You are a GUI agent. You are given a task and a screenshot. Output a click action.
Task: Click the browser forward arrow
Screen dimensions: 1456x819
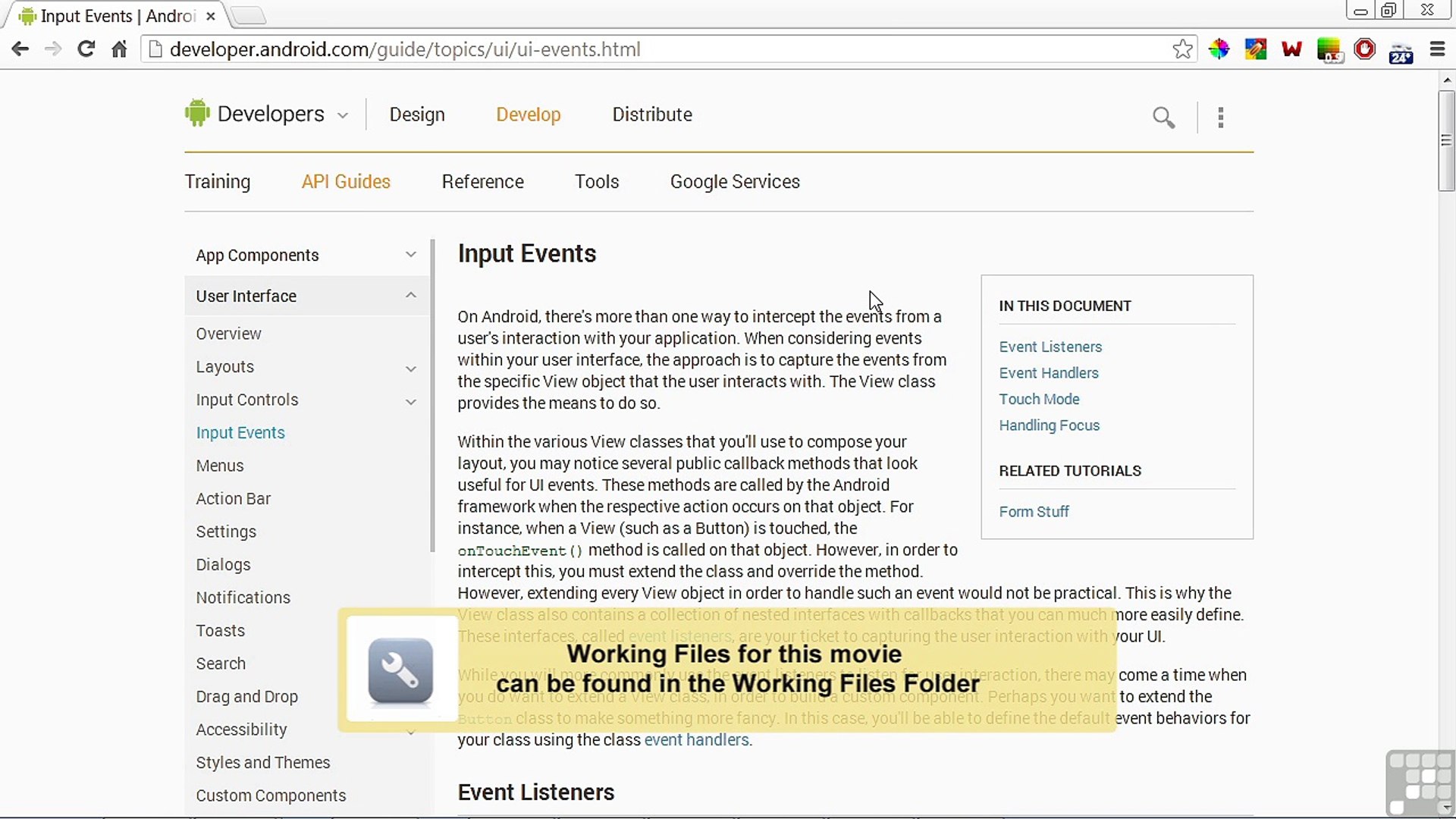coord(53,49)
